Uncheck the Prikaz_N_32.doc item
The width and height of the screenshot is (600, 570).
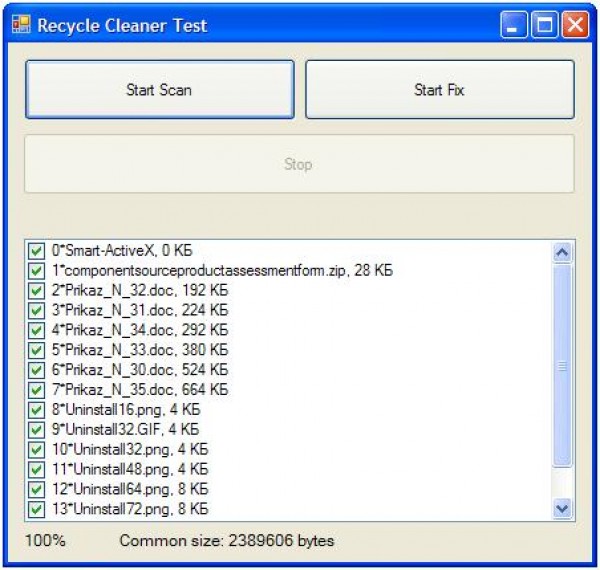tap(37, 290)
